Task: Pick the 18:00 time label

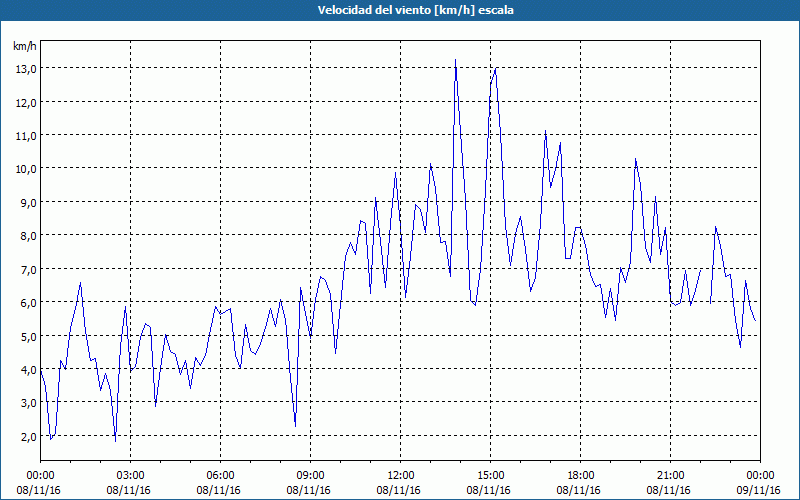Action: tap(580, 476)
